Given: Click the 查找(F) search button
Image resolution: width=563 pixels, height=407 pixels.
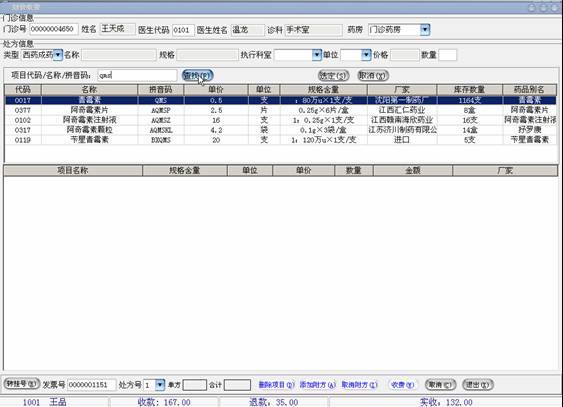Looking at the screenshot, I should pos(197,75).
